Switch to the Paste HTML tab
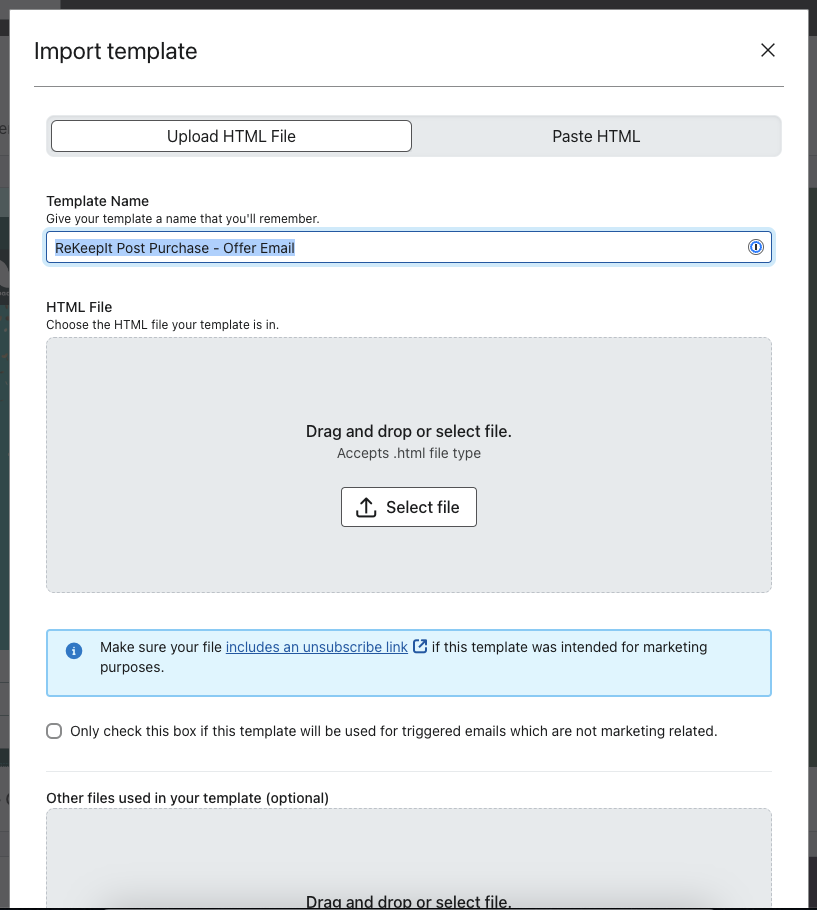The height and width of the screenshot is (910, 817). [596, 136]
